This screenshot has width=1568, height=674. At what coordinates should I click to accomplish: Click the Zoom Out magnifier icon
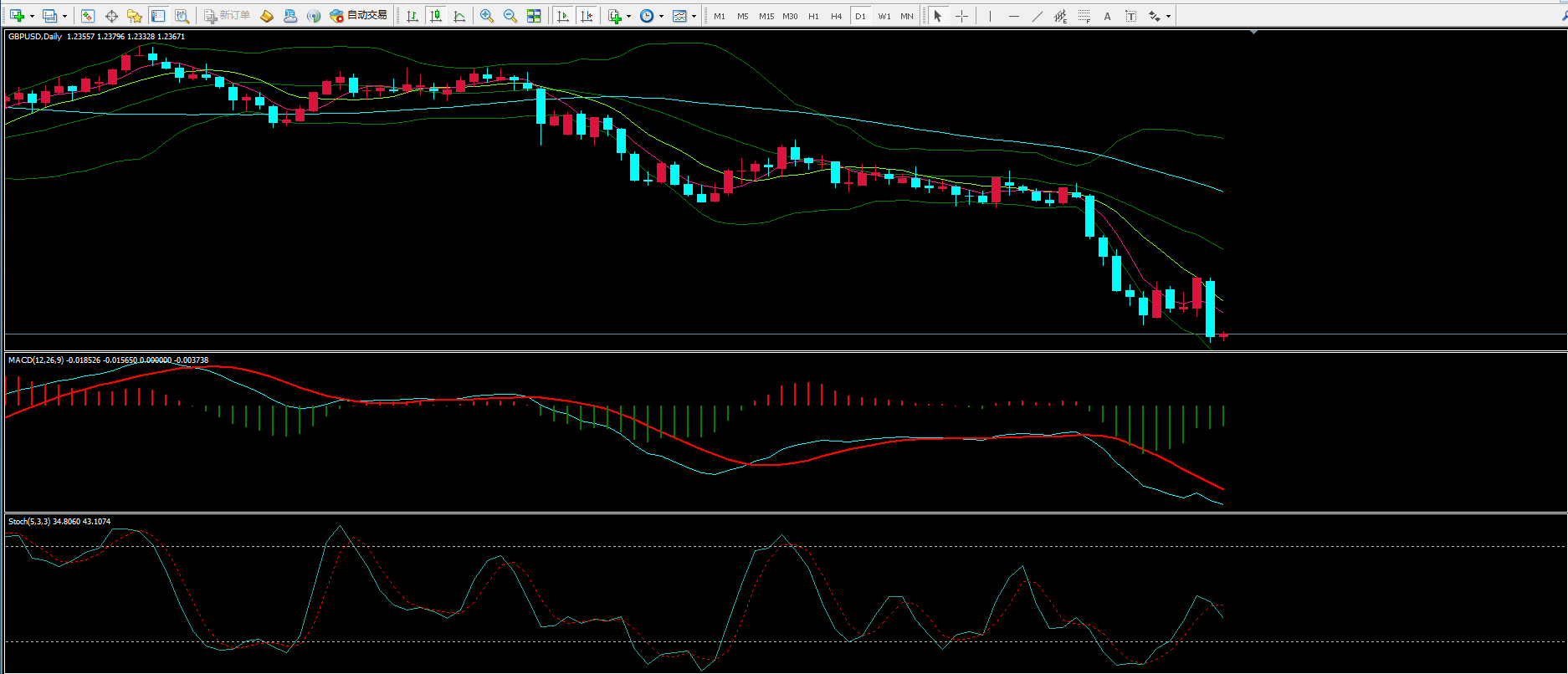click(510, 16)
